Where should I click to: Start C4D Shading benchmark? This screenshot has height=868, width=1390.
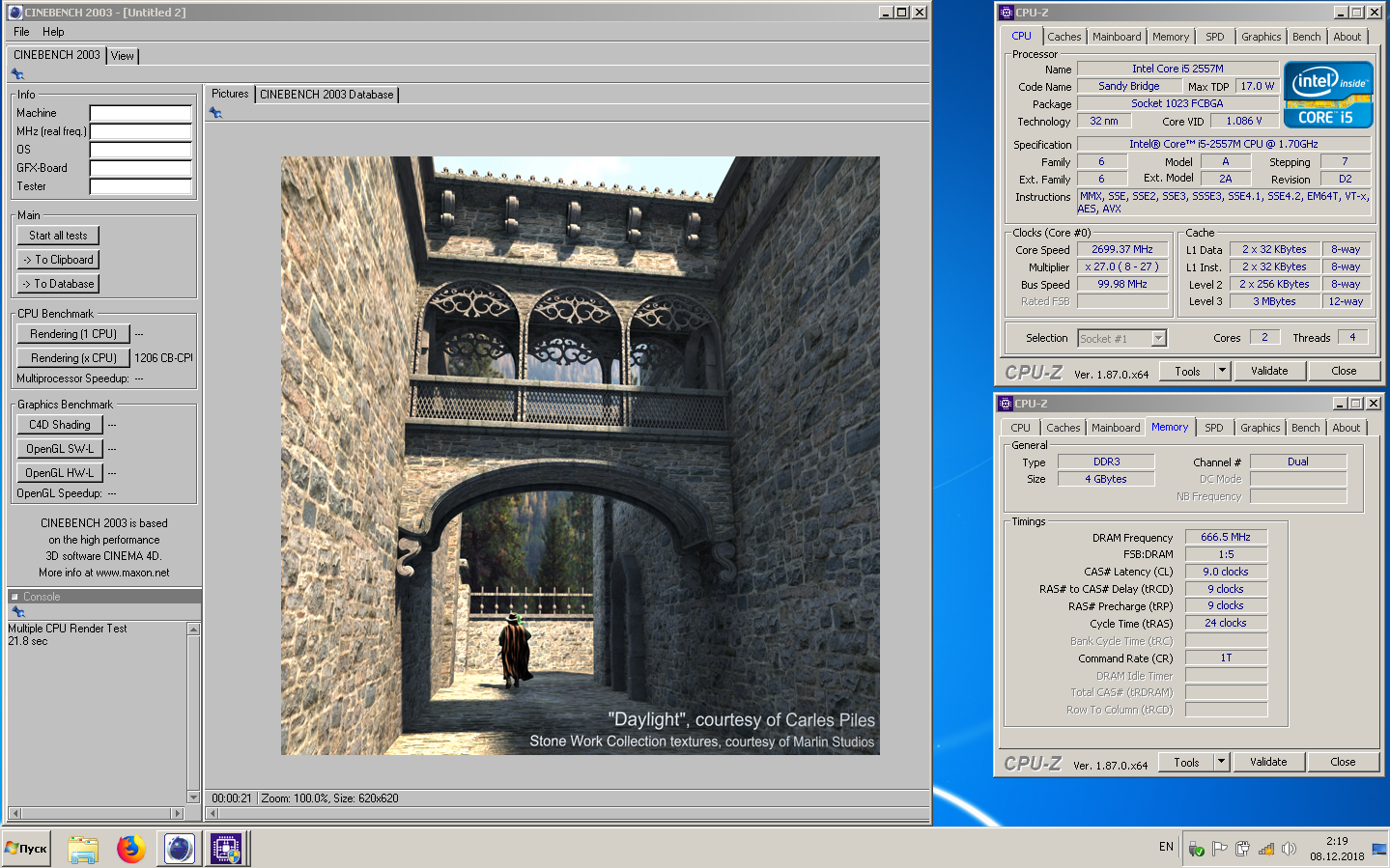point(60,425)
